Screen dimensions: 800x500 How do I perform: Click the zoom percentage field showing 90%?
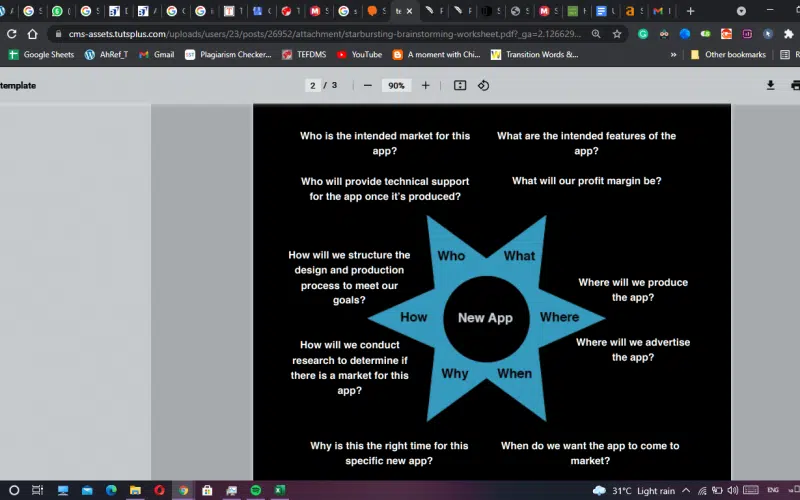pos(396,86)
